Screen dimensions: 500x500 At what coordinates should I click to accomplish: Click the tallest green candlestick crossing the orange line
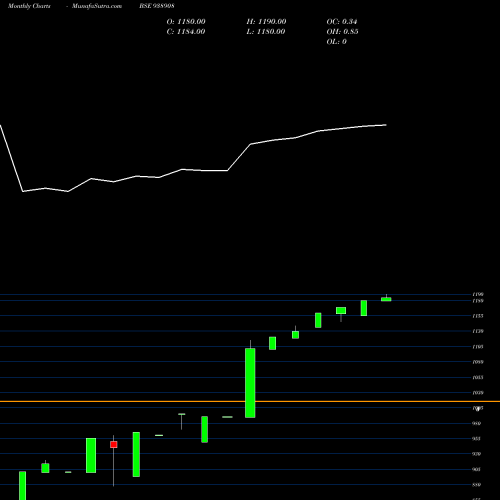coord(250,383)
